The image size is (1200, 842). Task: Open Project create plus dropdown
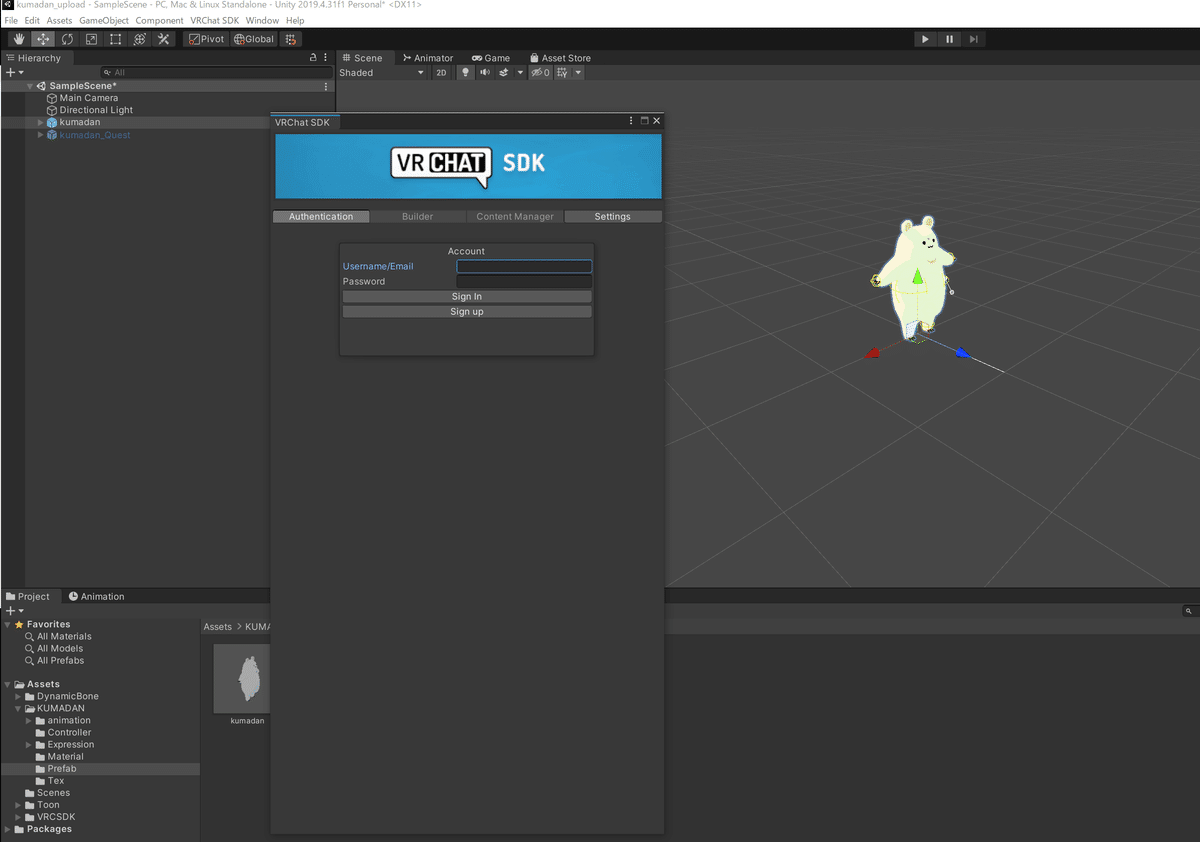click(x=14, y=611)
